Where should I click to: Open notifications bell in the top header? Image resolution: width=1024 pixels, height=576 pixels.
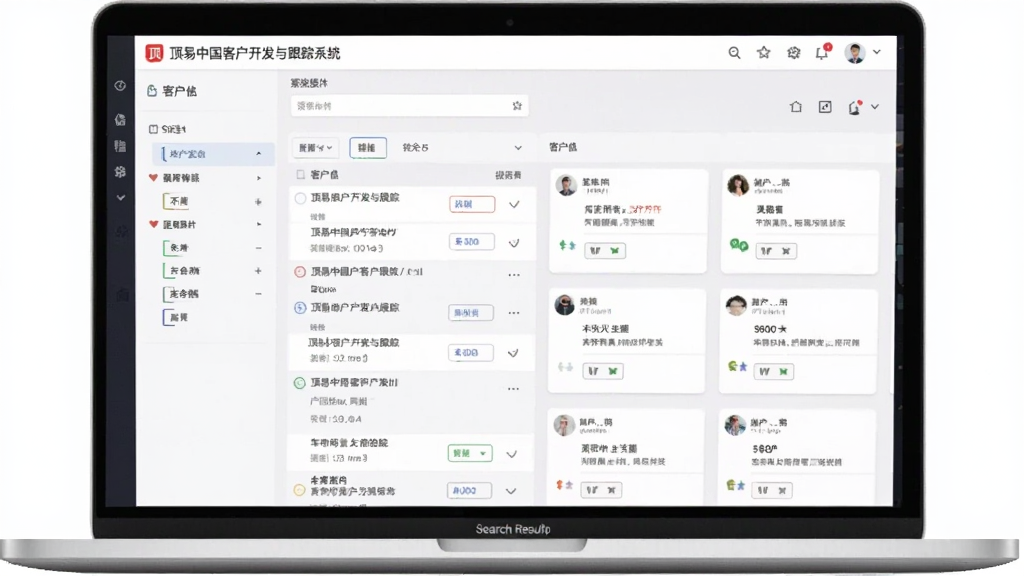822,53
